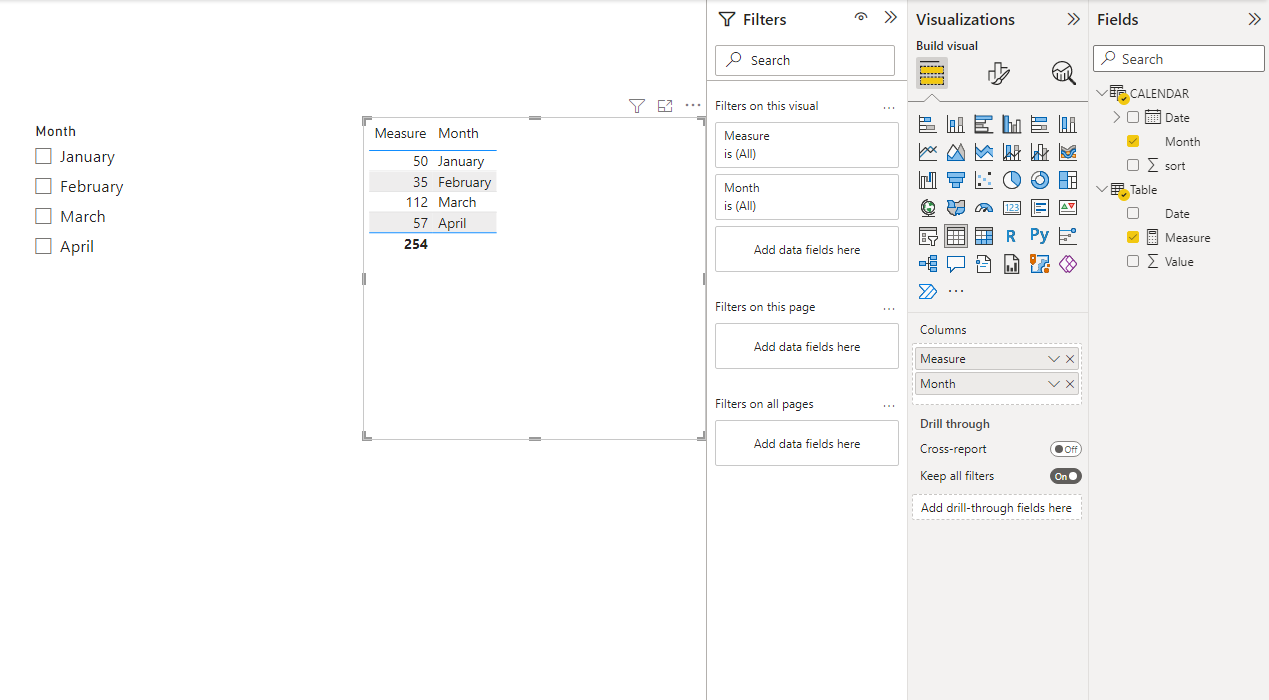Collapse the Visualizations pane
Screen dimensions: 1269x700
coord(1073,19)
